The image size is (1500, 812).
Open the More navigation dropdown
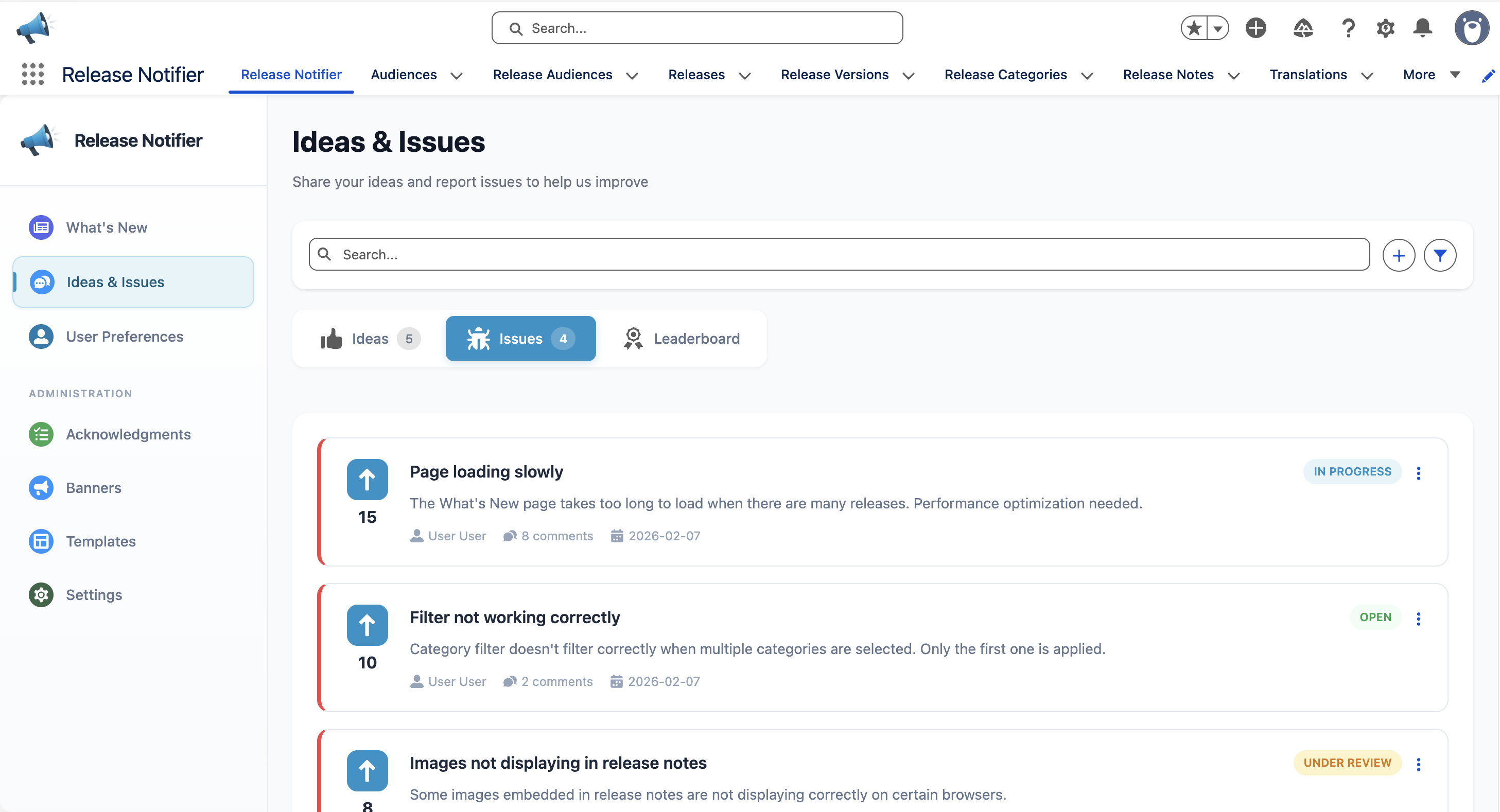point(1432,75)
